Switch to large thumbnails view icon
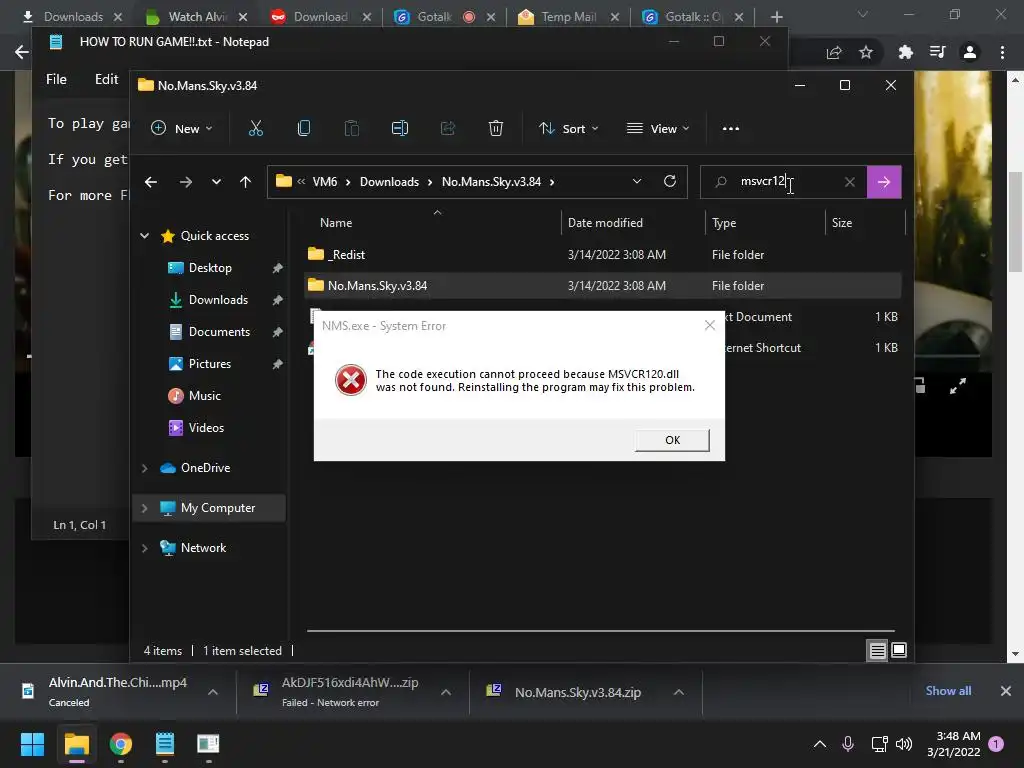 pyautogui.click(x=899, y=650)
